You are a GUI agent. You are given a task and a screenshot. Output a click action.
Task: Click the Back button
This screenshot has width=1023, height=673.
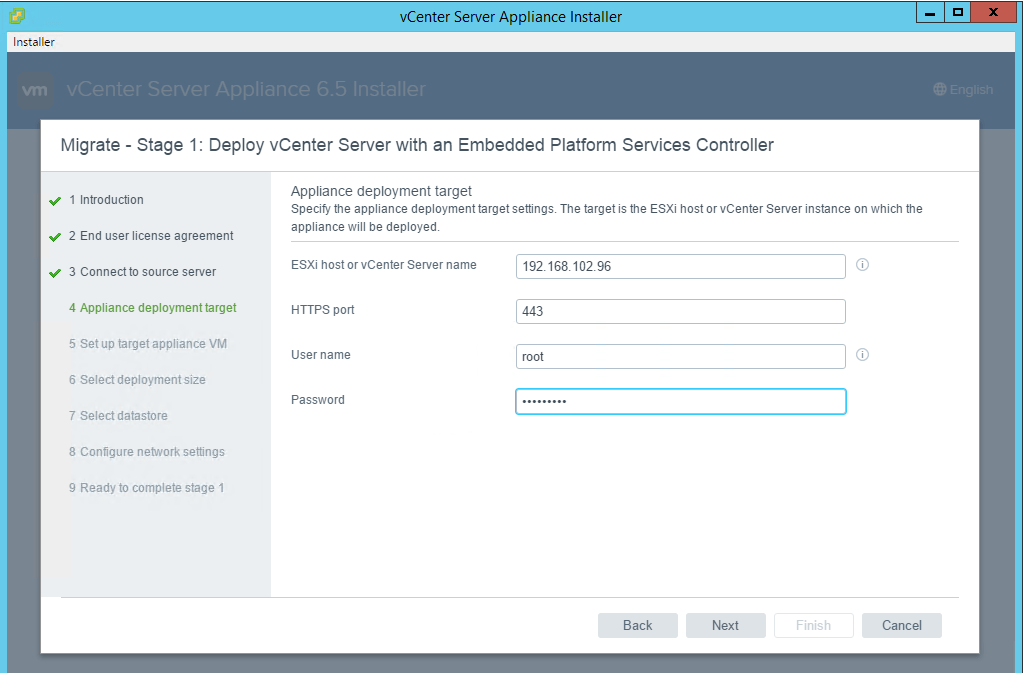pyautogui.click(x=637, y=625)
